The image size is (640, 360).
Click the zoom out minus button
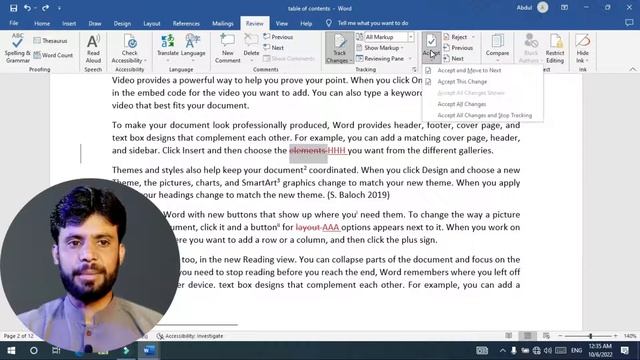point(560,336)
